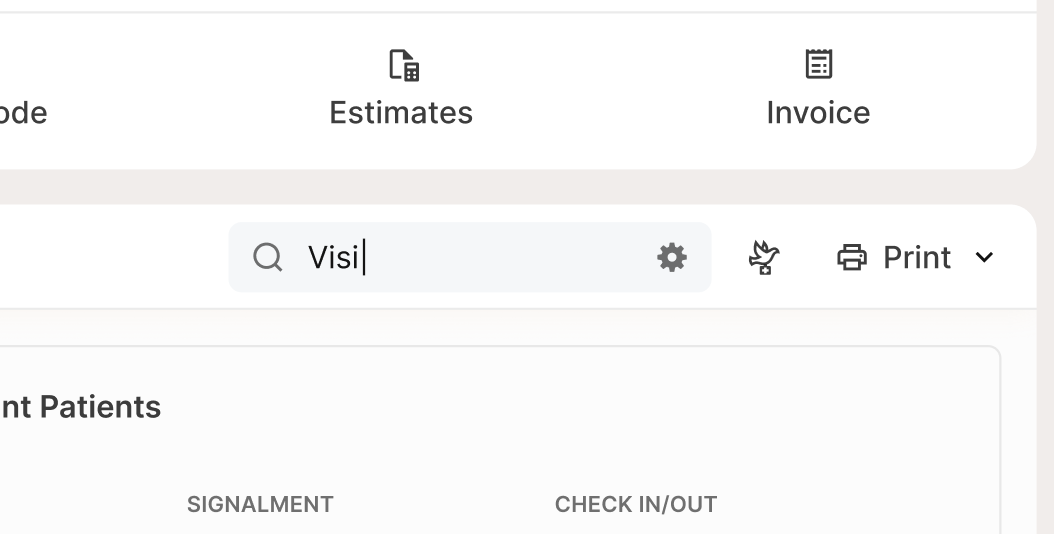Open the Estimates tab
Viewport: 1054px width, 534px height.
pyautogui.click(x=401, y=112)
